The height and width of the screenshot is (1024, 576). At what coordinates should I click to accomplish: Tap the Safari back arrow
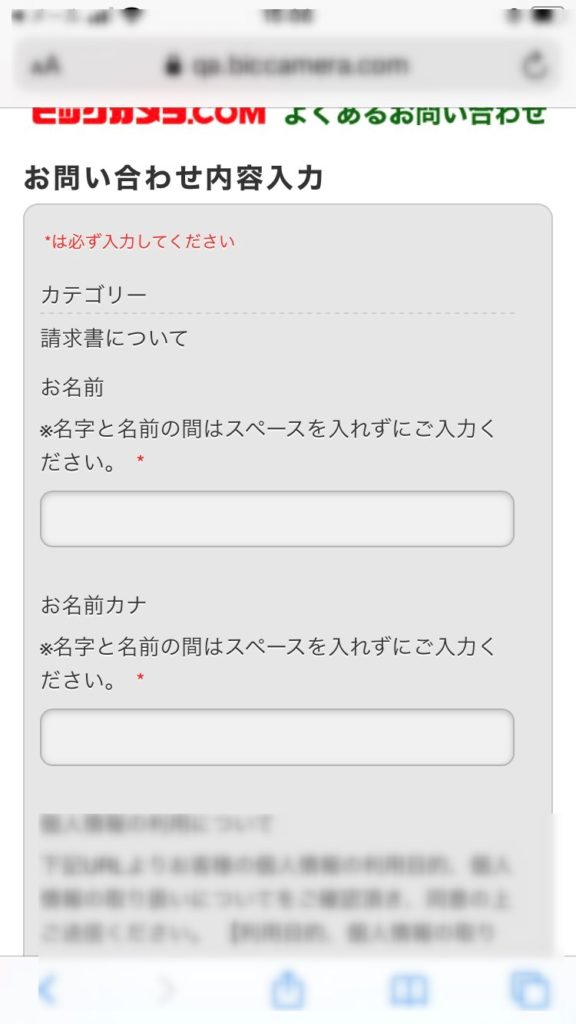[x=47, y=989]
